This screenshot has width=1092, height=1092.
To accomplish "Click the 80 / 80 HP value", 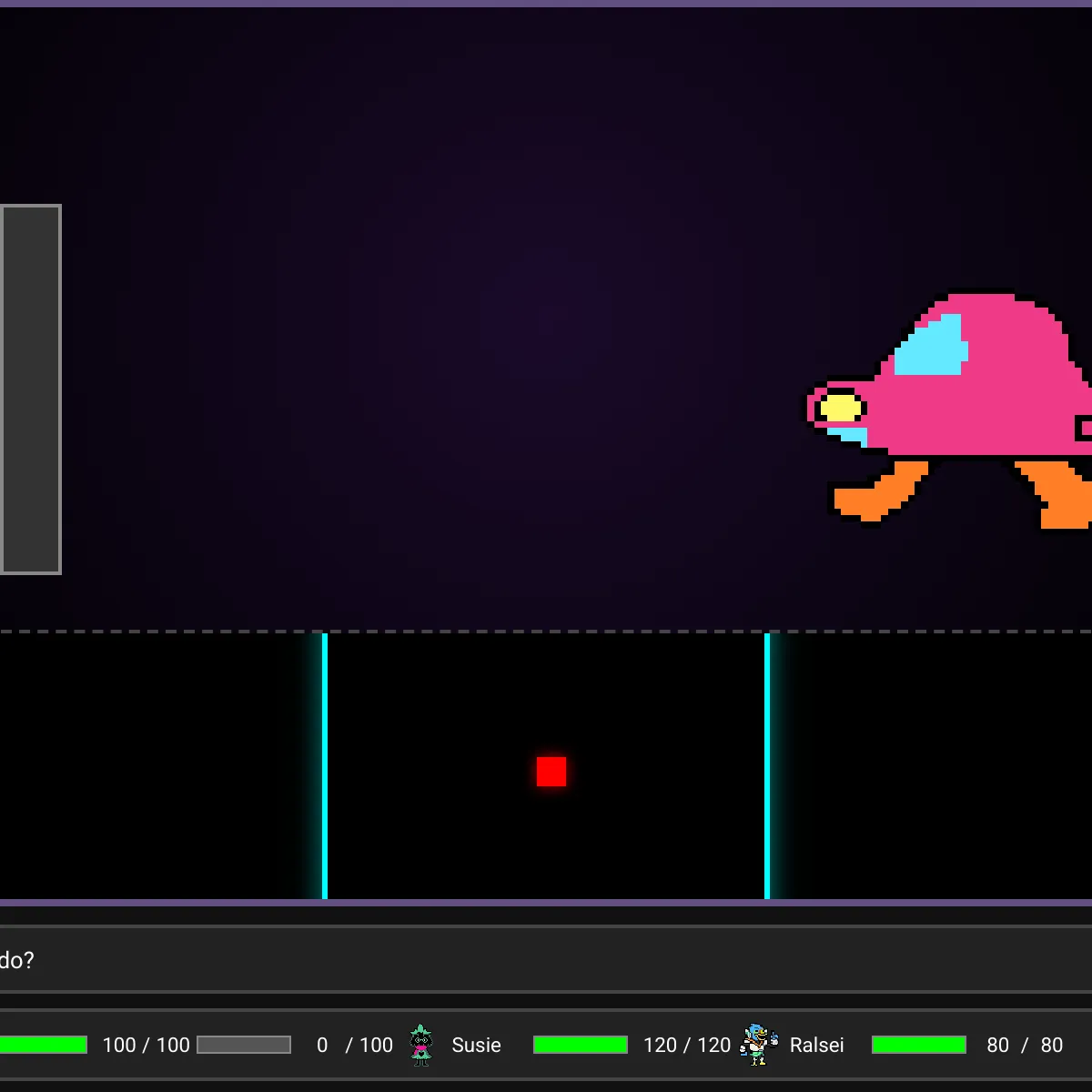I will [x=1025, y=1045].
